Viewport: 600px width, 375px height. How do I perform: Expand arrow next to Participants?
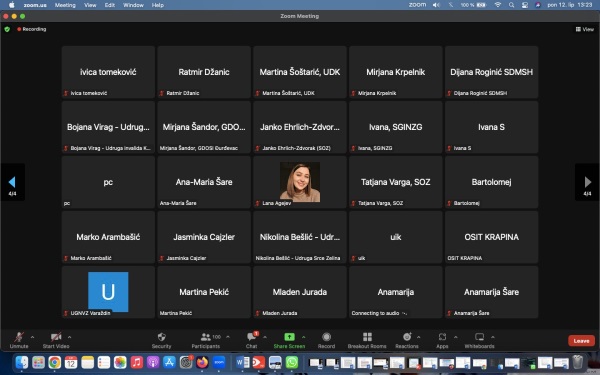pyautogui.click(x=228, y=337)
